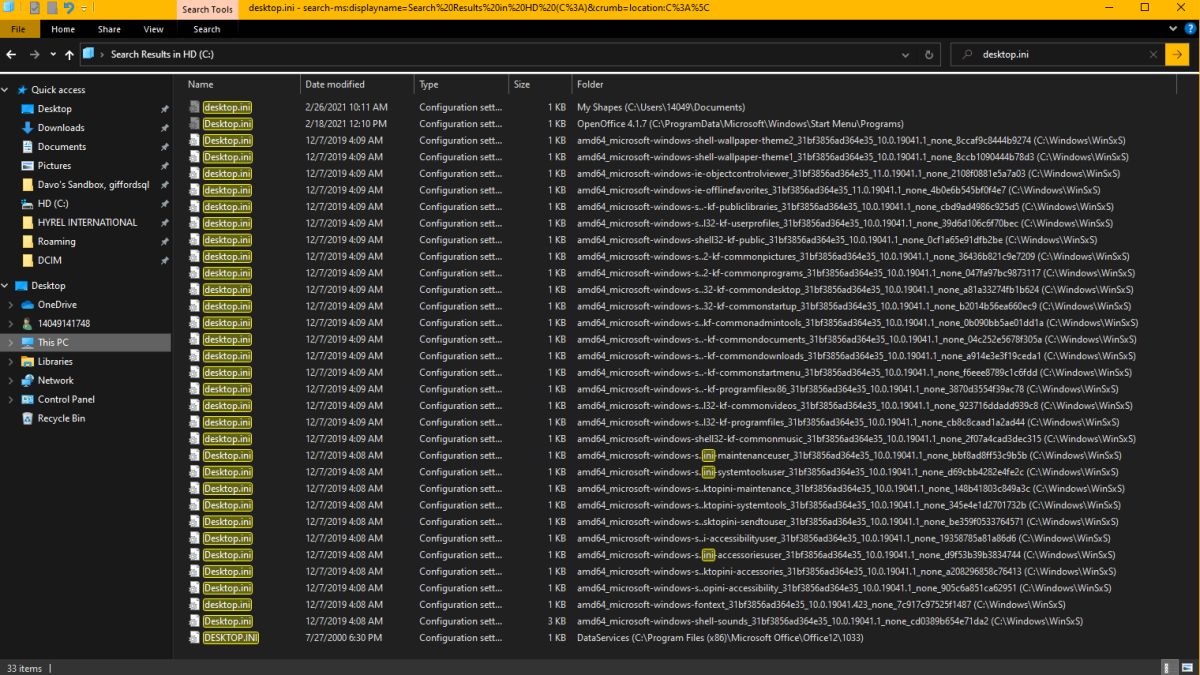Go back with the Back arrow
This screenshot has height=675, width=1200.
click(x=12, y=54)
